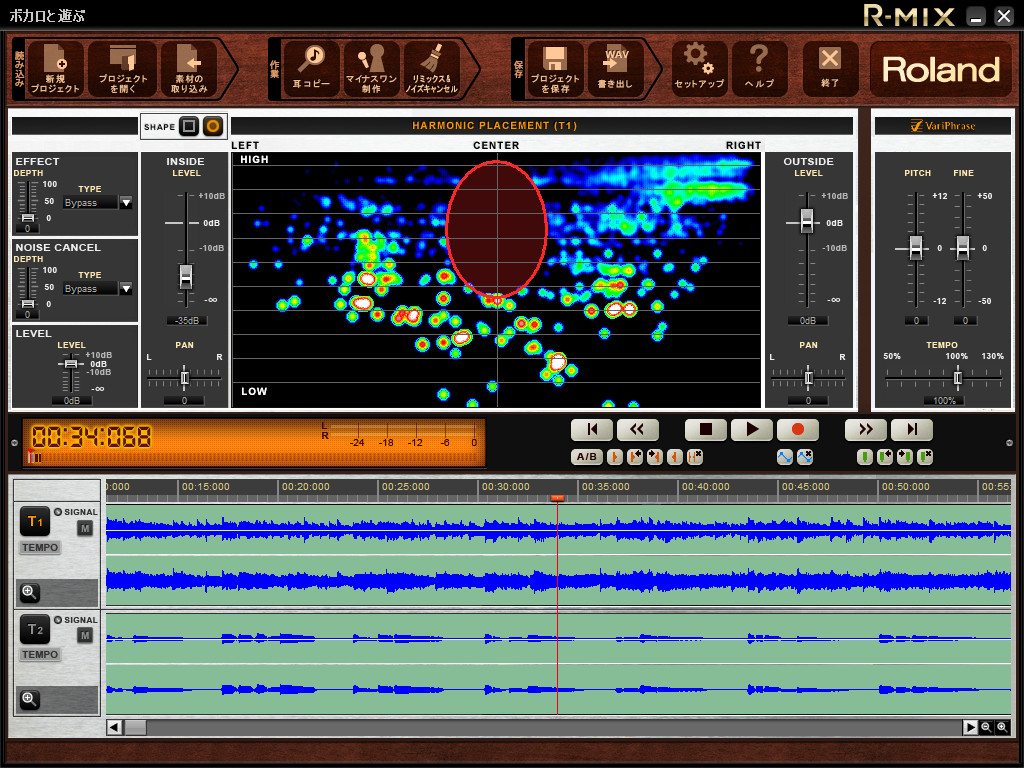Zoom out timeline with minus magnifier
The height and width of the screenshot is (768, 1024).
pos(986,727)
